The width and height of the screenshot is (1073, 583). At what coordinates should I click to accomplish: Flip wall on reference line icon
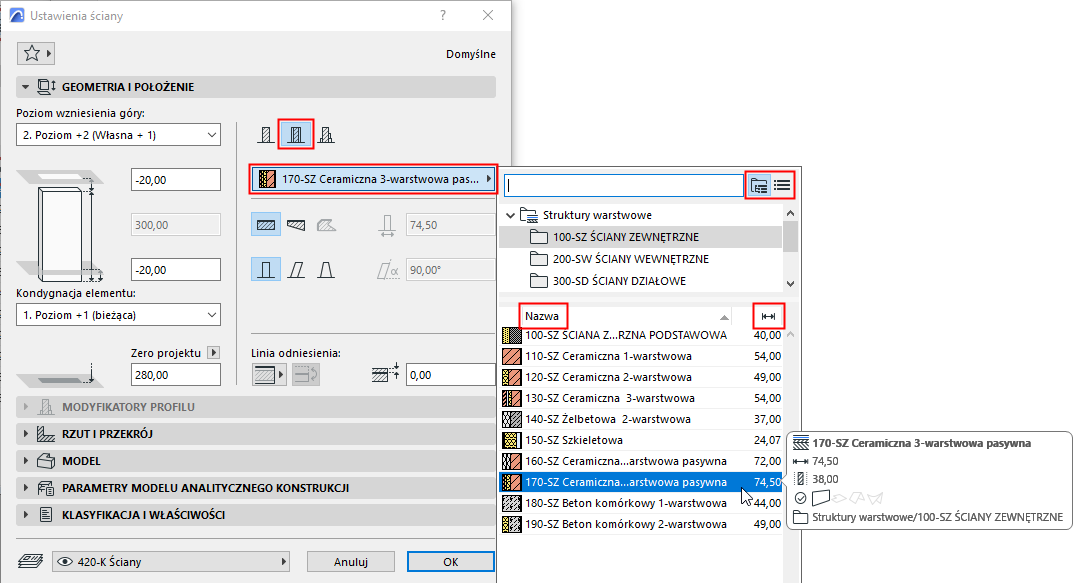[306, 374]
